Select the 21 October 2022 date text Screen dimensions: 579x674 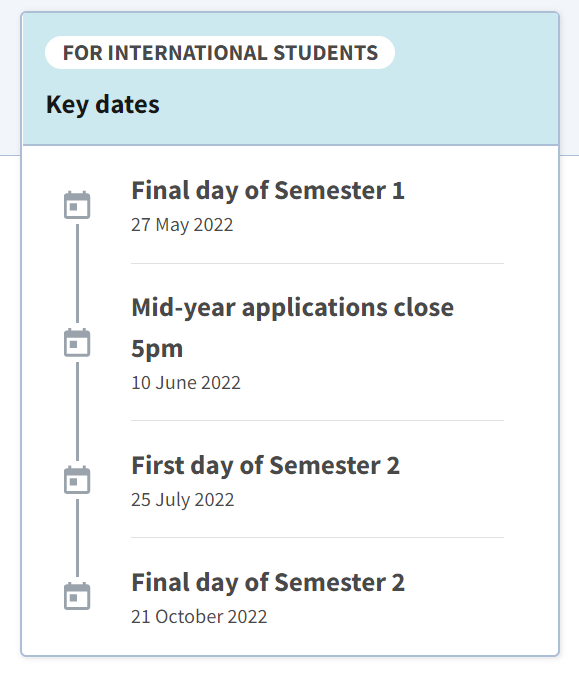[x=199, y=616]
